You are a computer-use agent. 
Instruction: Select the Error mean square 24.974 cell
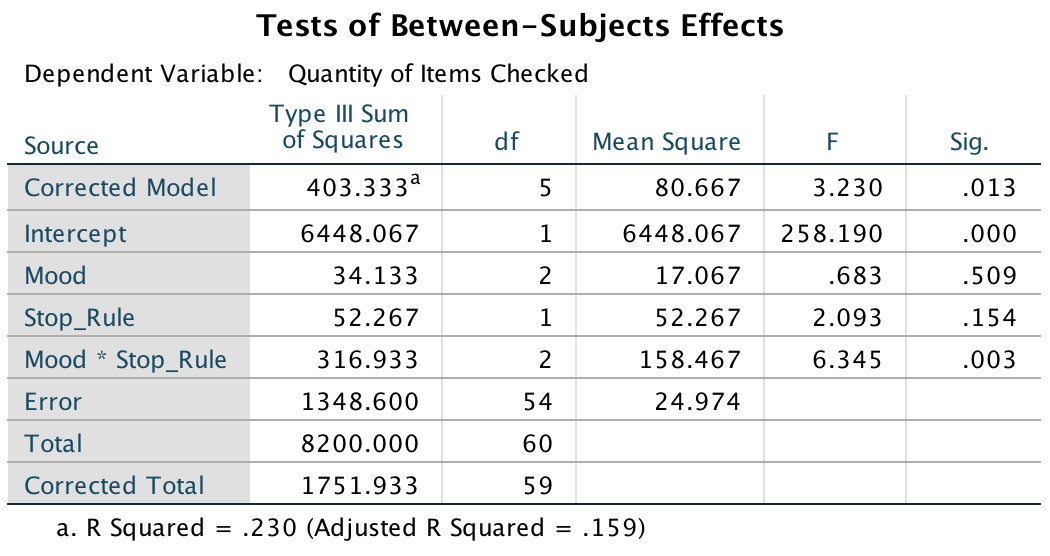tap(702, 402)
